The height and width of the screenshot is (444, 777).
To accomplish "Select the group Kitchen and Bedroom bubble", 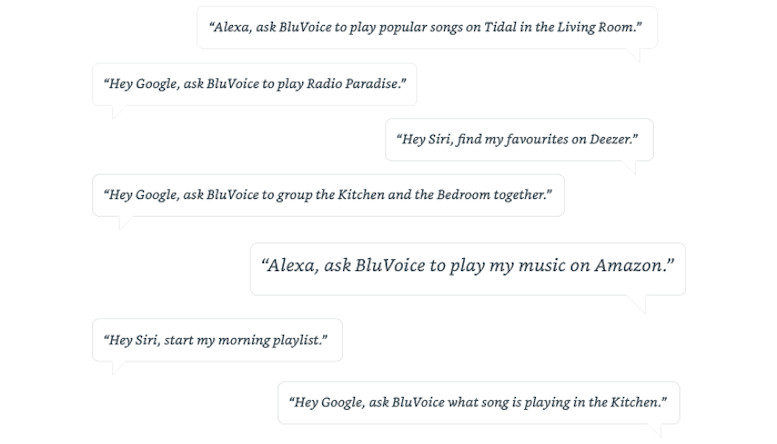I will pos(329,195).
